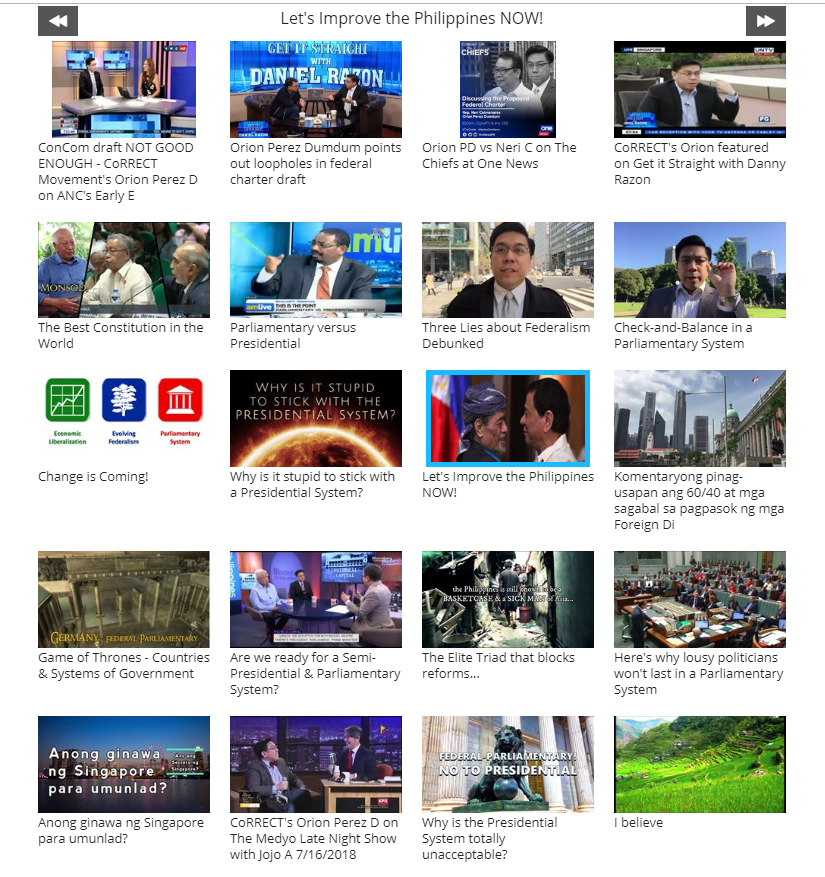This screenshot has width=825, height=877.
Task: Play 'Three Lies about Federalism Debunked' thumbnail
Action: [x=507, y=270]
